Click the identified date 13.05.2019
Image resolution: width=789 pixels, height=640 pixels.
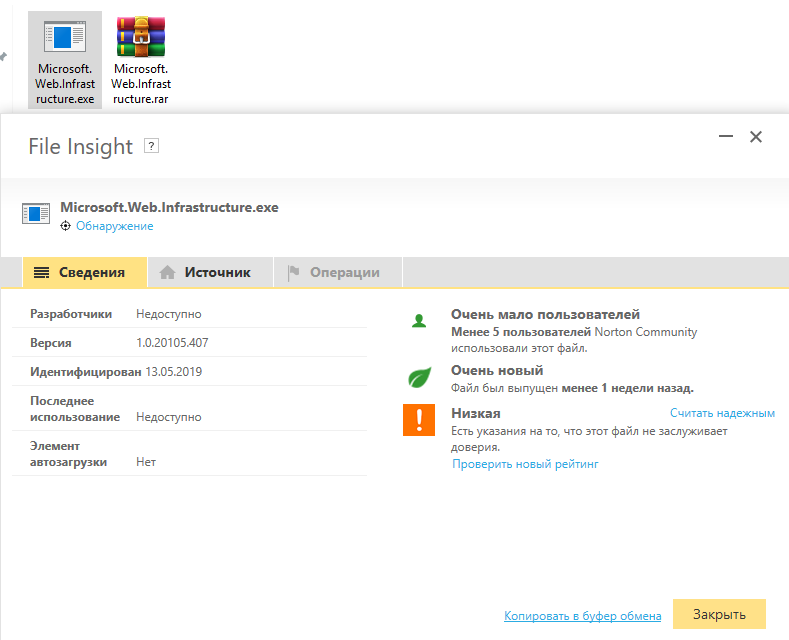(174, 372)
